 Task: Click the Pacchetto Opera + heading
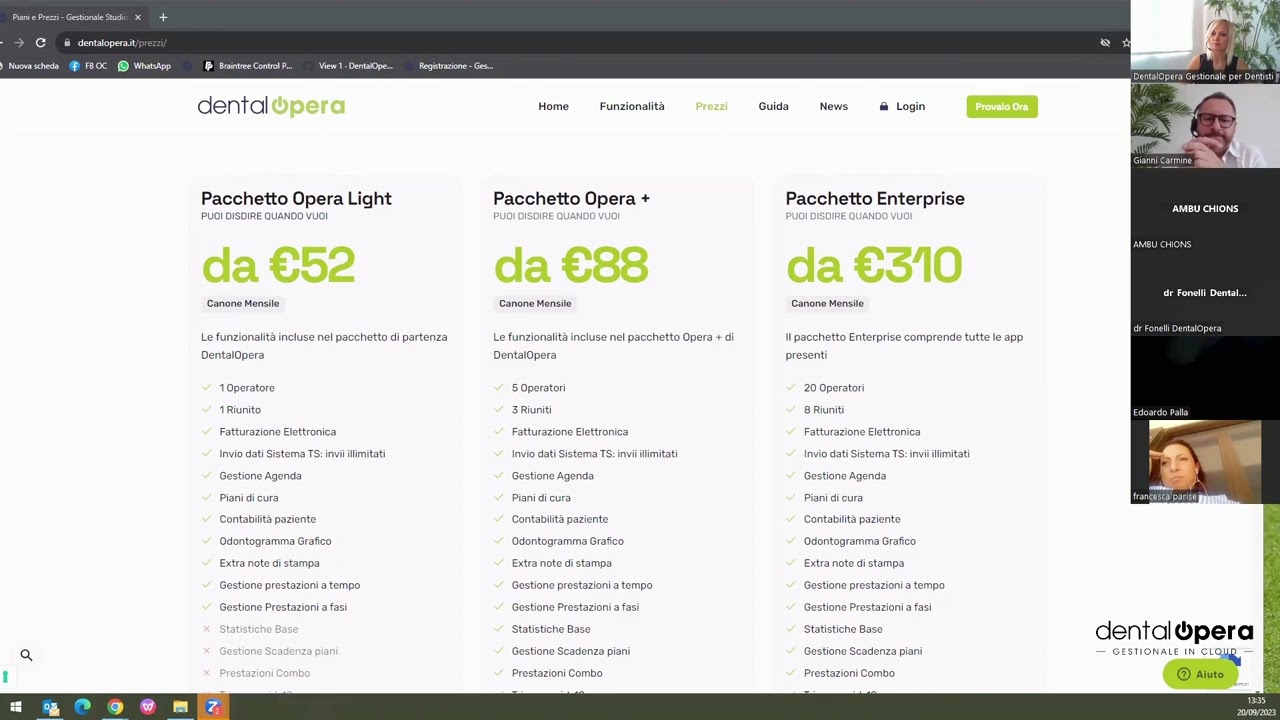click(x=571, y=198)
